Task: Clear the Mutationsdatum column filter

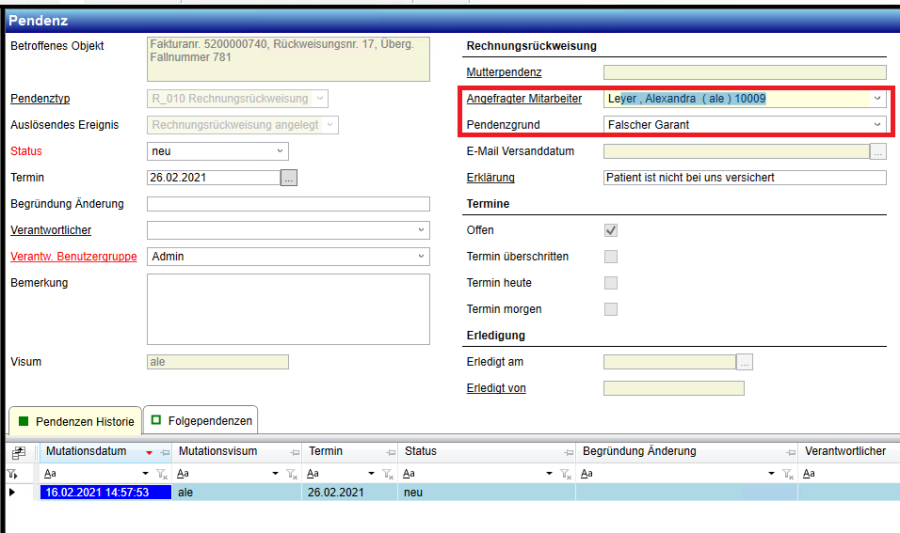Action: tap(162, 474)
